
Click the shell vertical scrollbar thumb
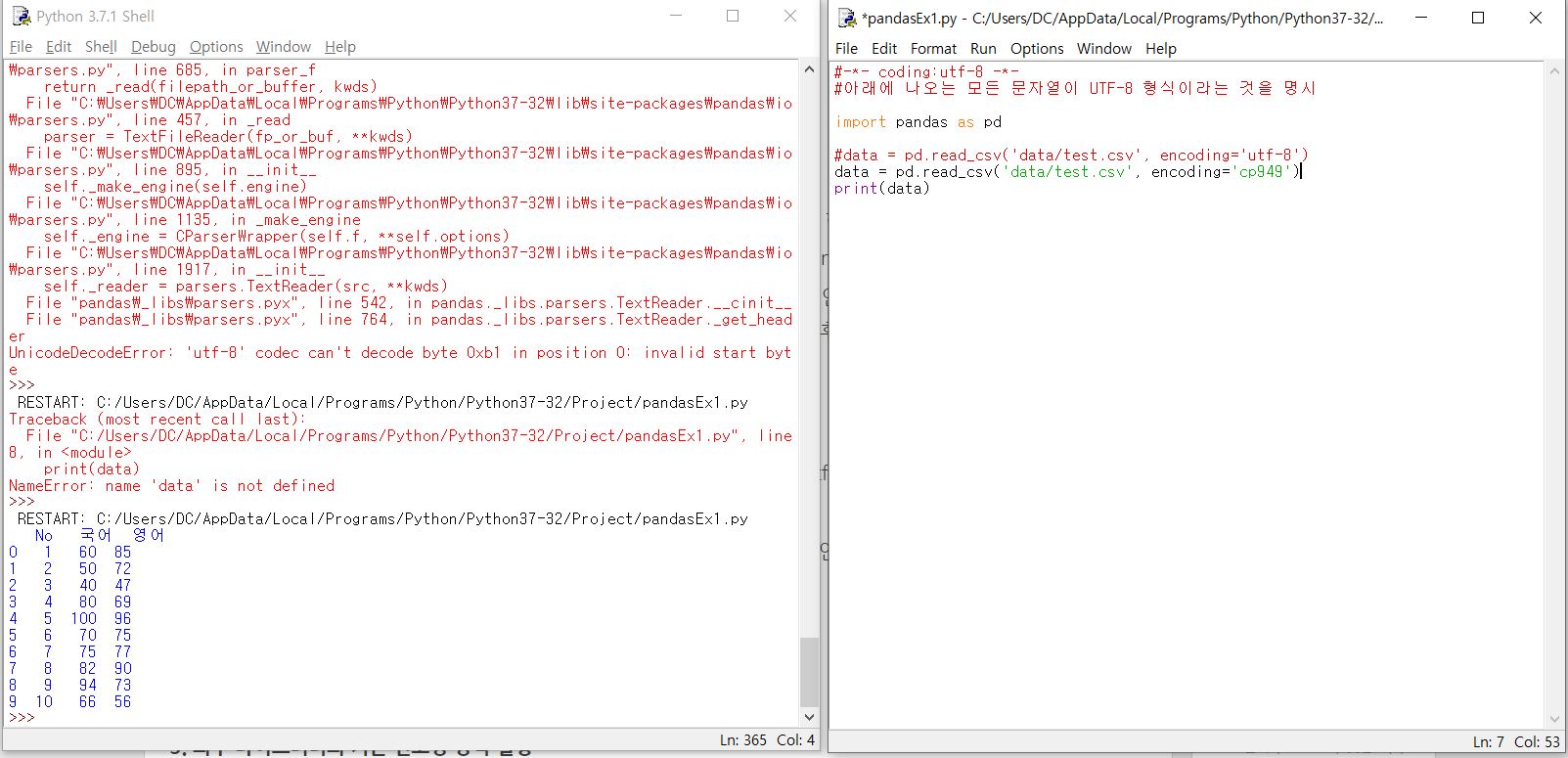tap(809, 671)
